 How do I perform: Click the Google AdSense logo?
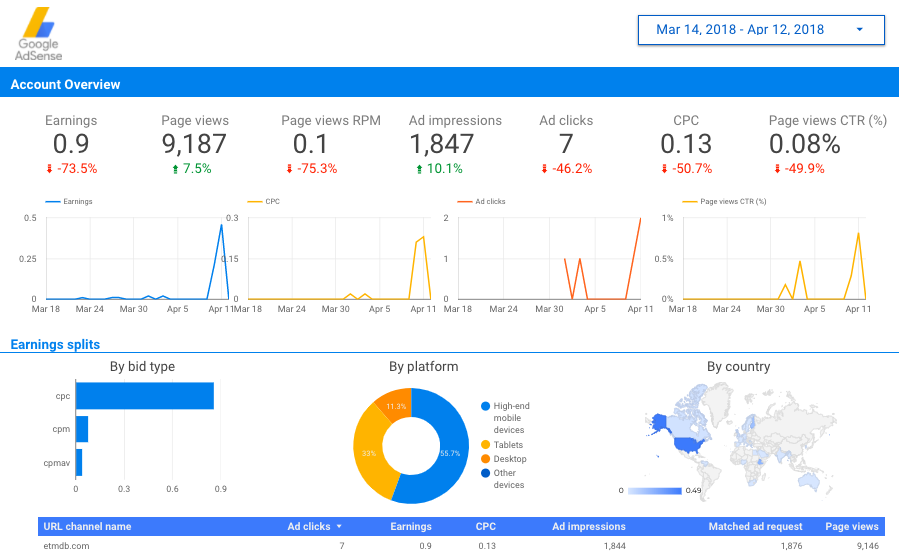(x=38, y=34)
